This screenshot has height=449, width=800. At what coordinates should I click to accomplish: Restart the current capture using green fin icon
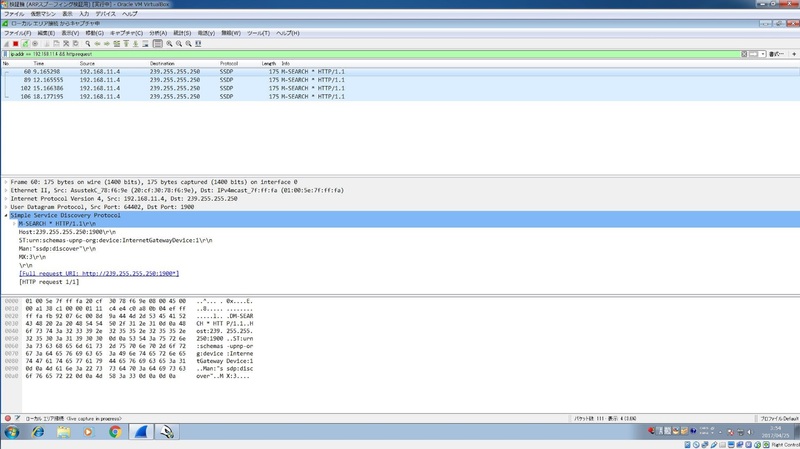pyautogui.click(x=25, y=44)
